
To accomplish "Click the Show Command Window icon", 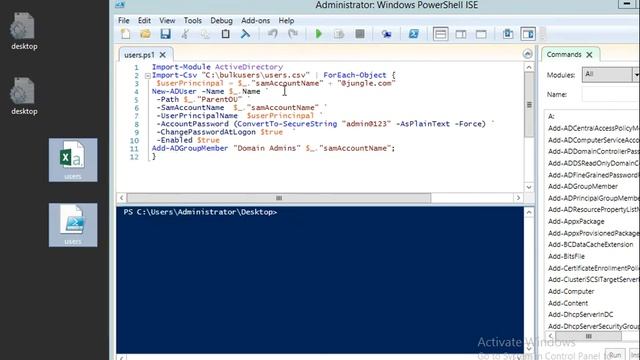I will click(x=508, y=34).
